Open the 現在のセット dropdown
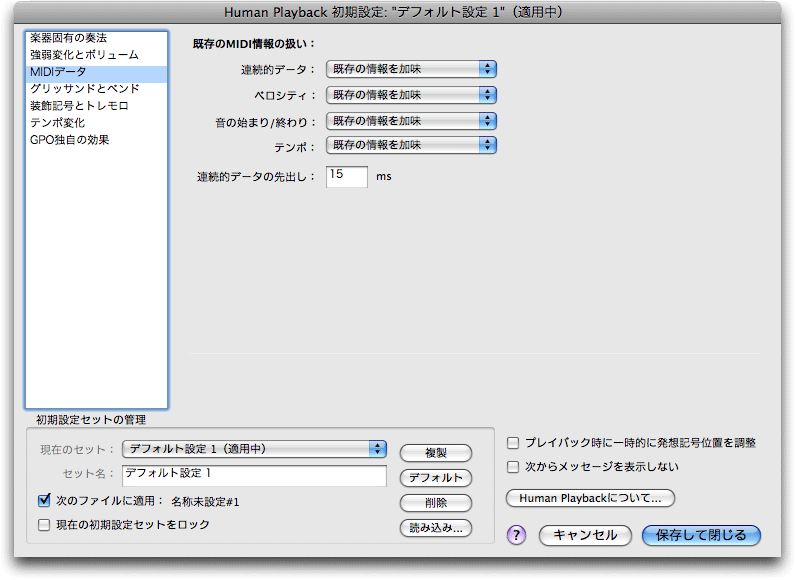Viewport: 795px width, 580px height. pyautogui.click(x=255, y=449)
